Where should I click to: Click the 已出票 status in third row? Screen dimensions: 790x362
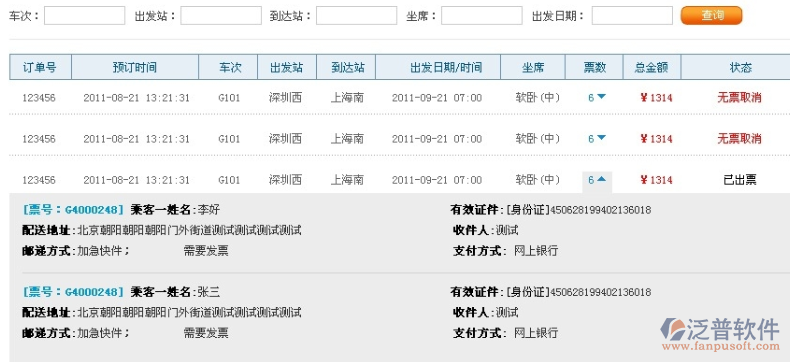[x=740, y=180]
